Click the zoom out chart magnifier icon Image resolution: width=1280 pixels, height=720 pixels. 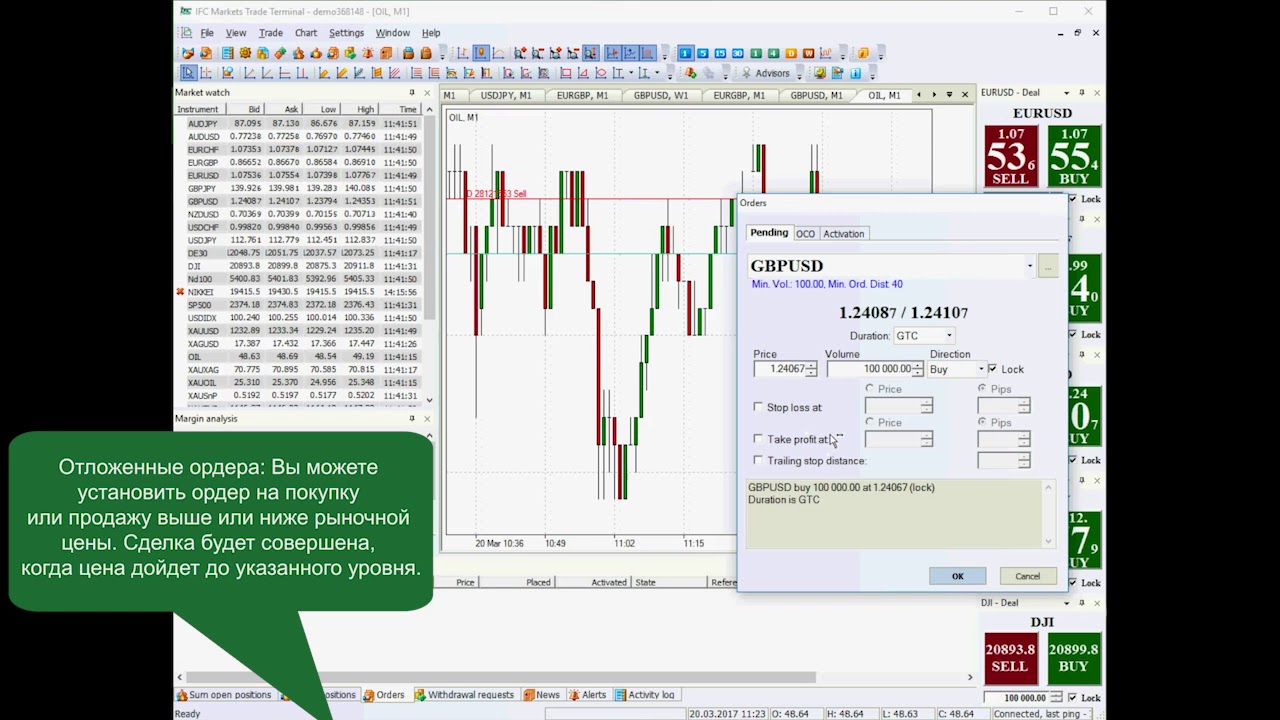[538, 53]
